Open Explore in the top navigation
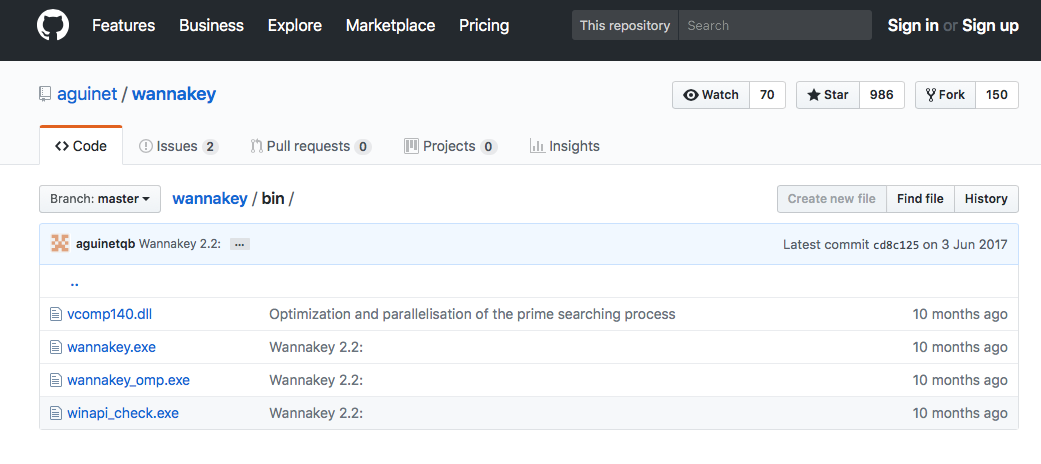This screenshot has width=1041, height=464. (295, 25)
